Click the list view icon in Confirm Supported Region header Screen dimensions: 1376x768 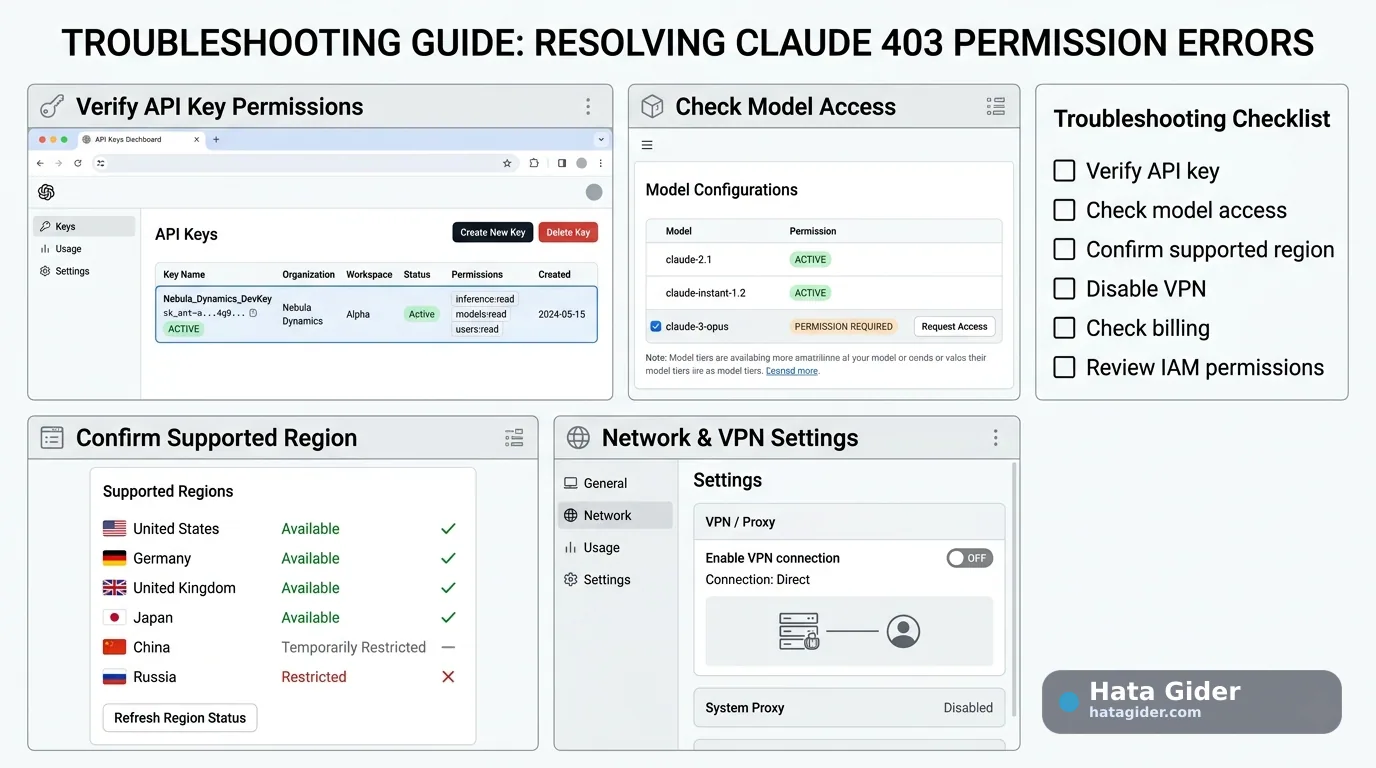click(514, 438)
